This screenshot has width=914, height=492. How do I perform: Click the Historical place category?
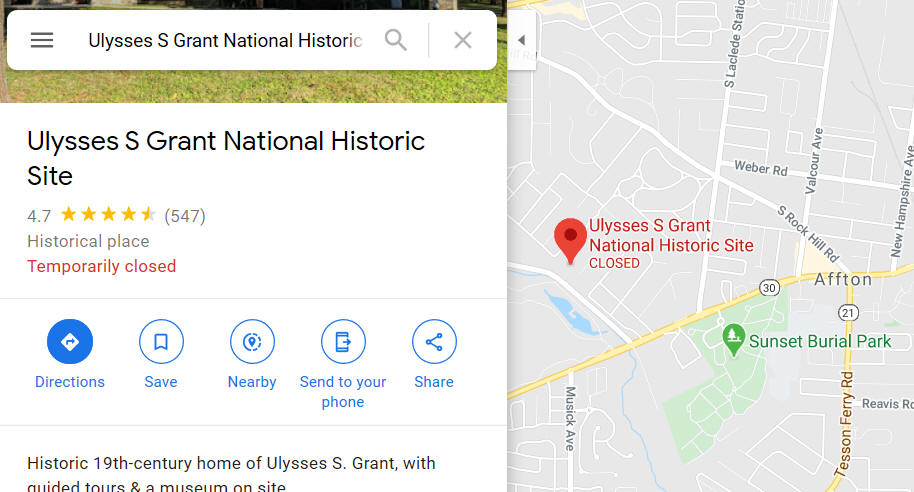pyautogui.click(x=88, y=241)
